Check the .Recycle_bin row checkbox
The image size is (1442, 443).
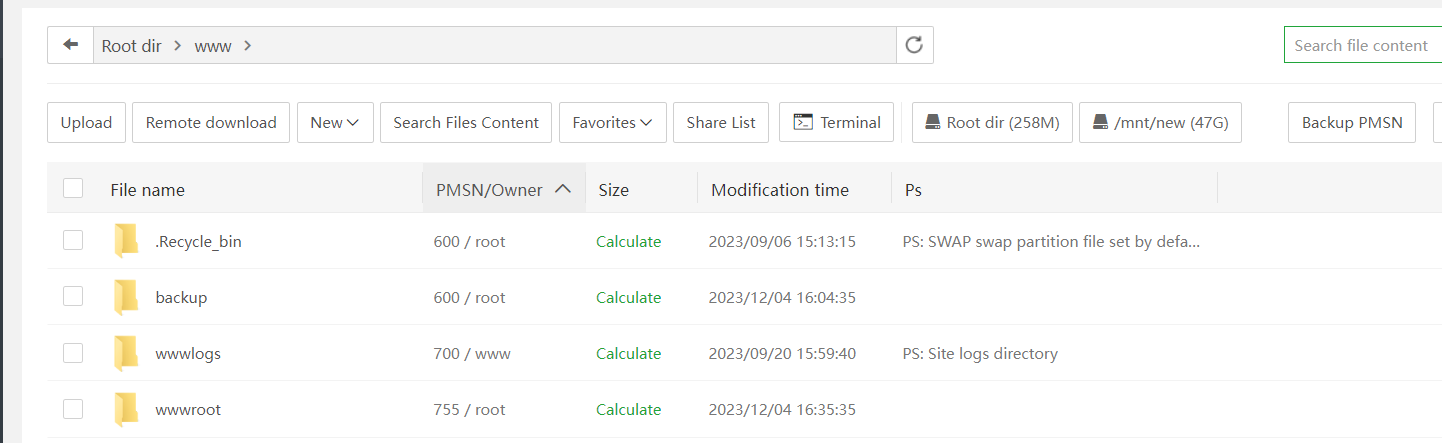coord(73,240)
